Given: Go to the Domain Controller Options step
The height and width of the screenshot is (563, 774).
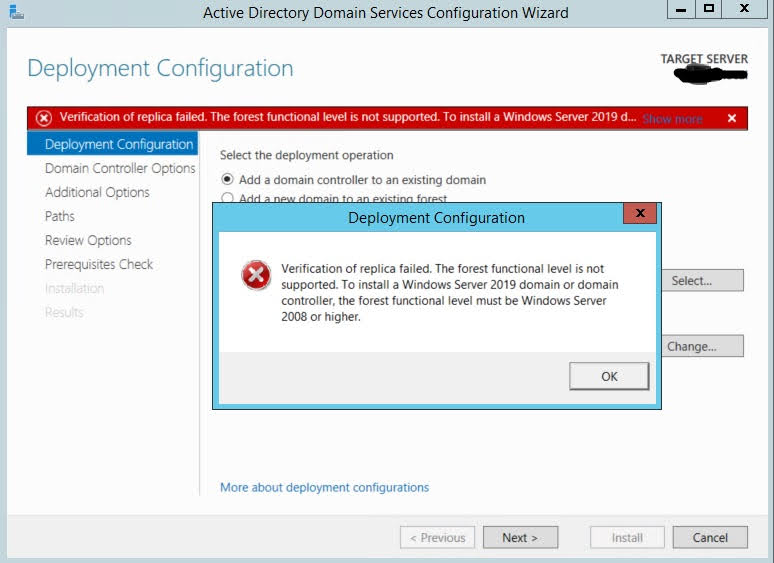Looking at the screenshot, I should 120,168.
